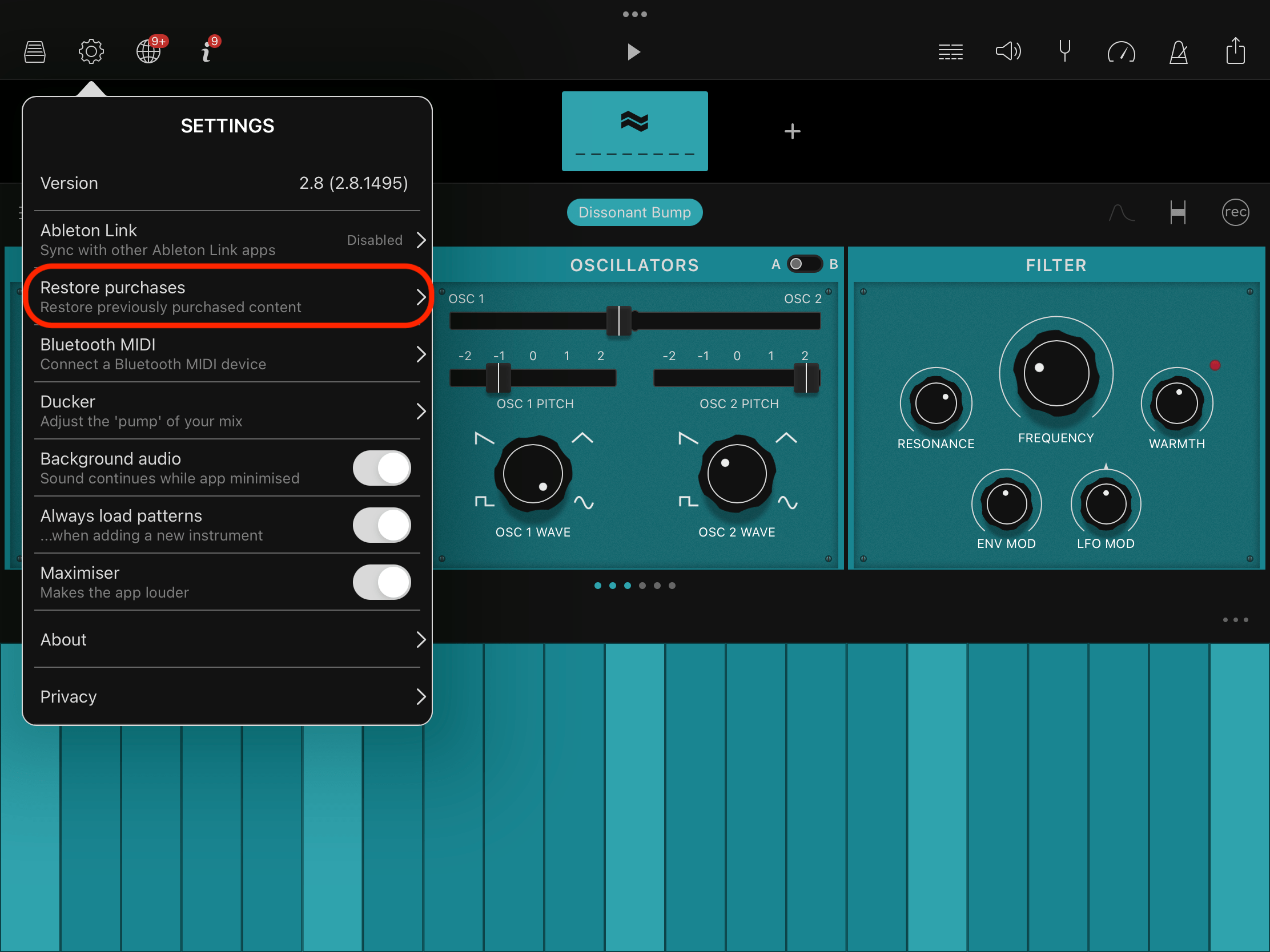The width and height of the screenshot is (1270, 952).
Task: Open Bluetooth MIDI settings
Action: pos(227,353)
